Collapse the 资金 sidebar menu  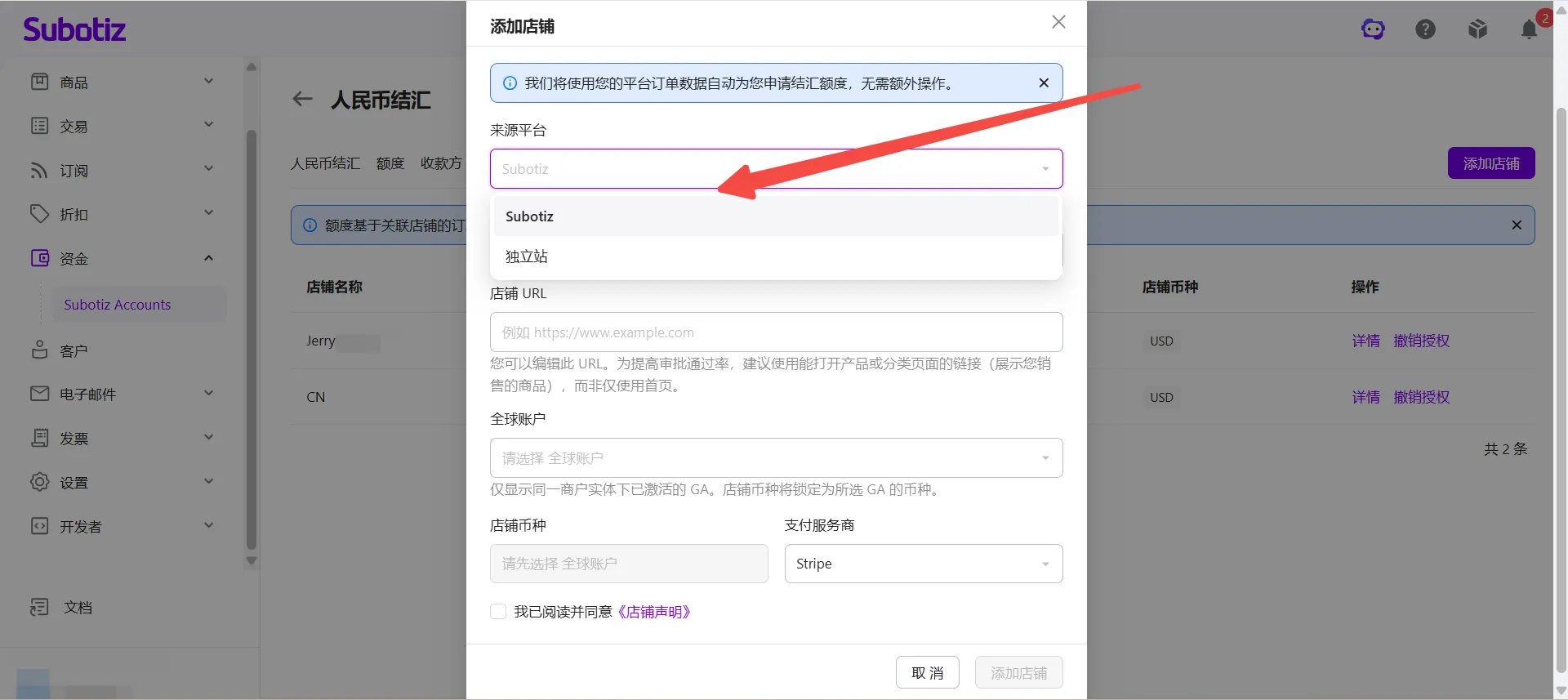[208, 257]
